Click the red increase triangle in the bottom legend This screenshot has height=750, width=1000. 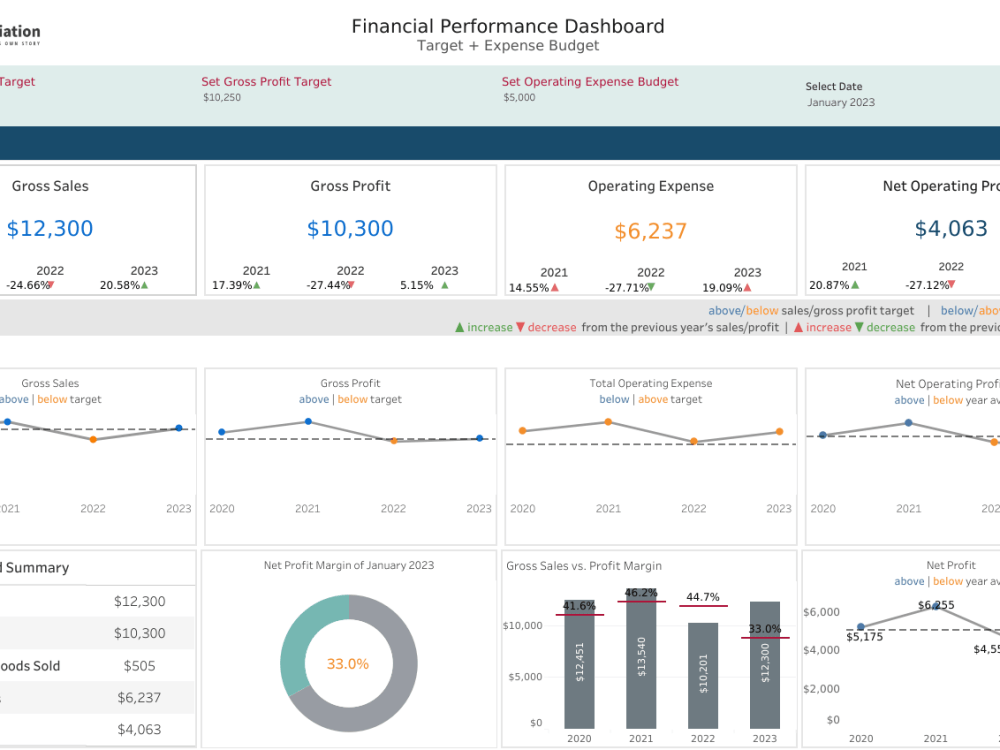[800, 327]
